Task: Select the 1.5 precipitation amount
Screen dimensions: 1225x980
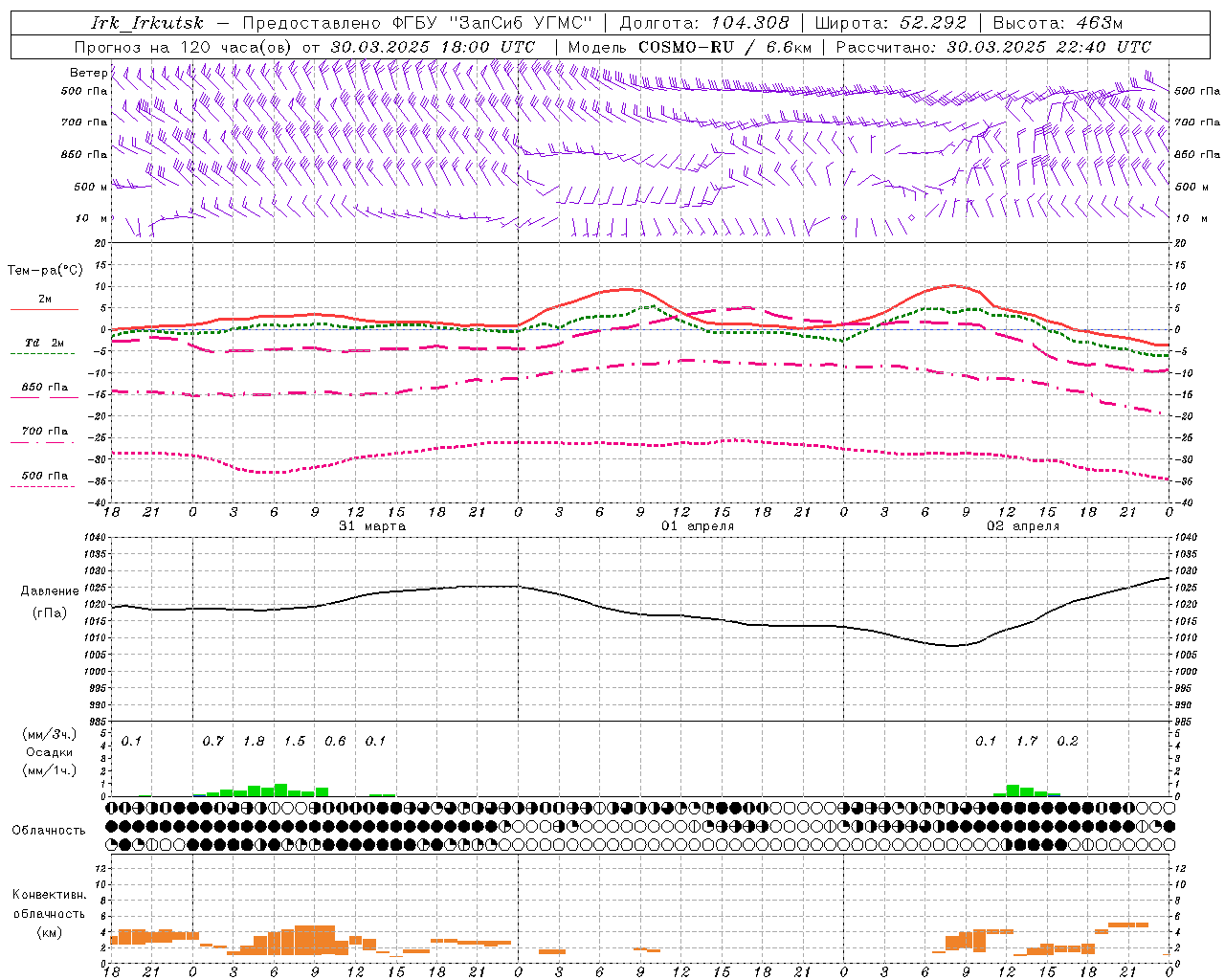Action: (295, 742)
